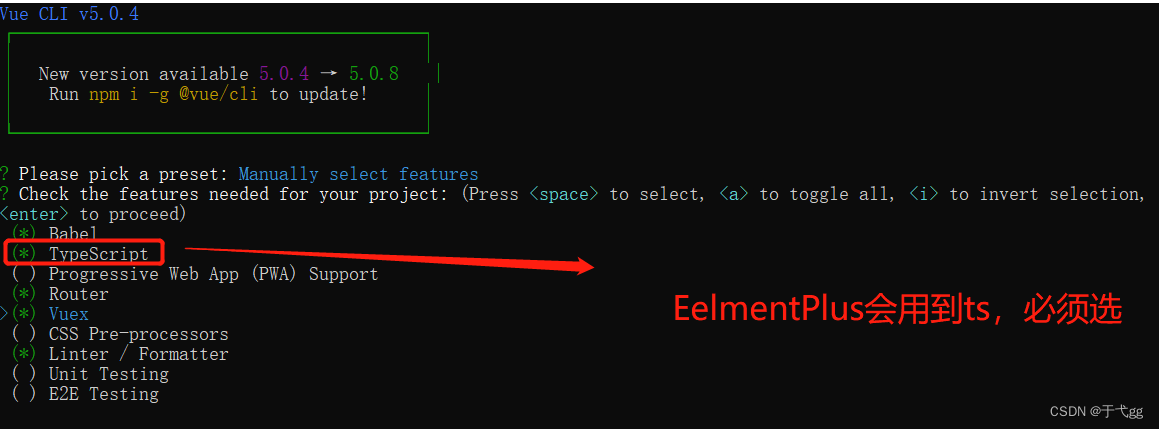Click the CSDN watermark author name

point(1124,411)
